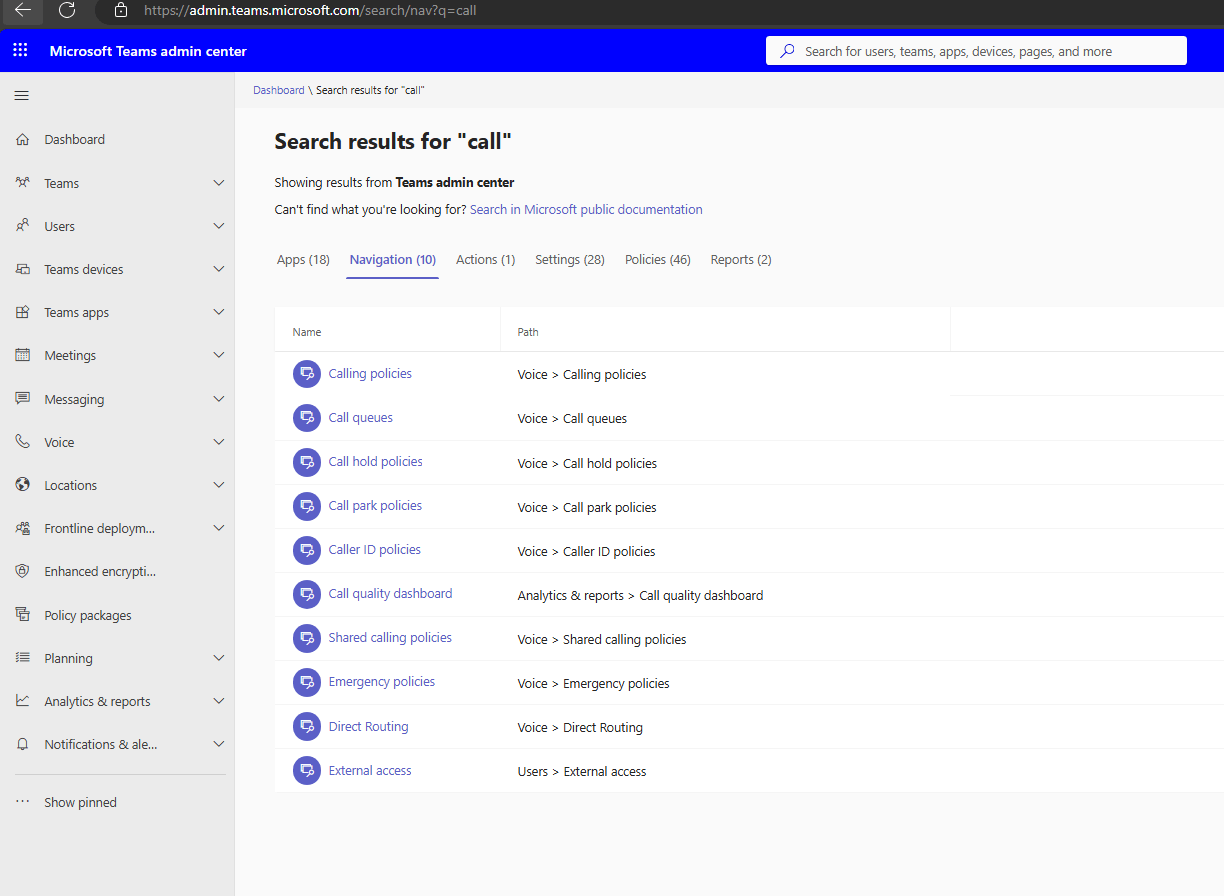The image size is (1224, 896).
Task: Click the Call quality dashboard row icon
Action: (307, 595)
